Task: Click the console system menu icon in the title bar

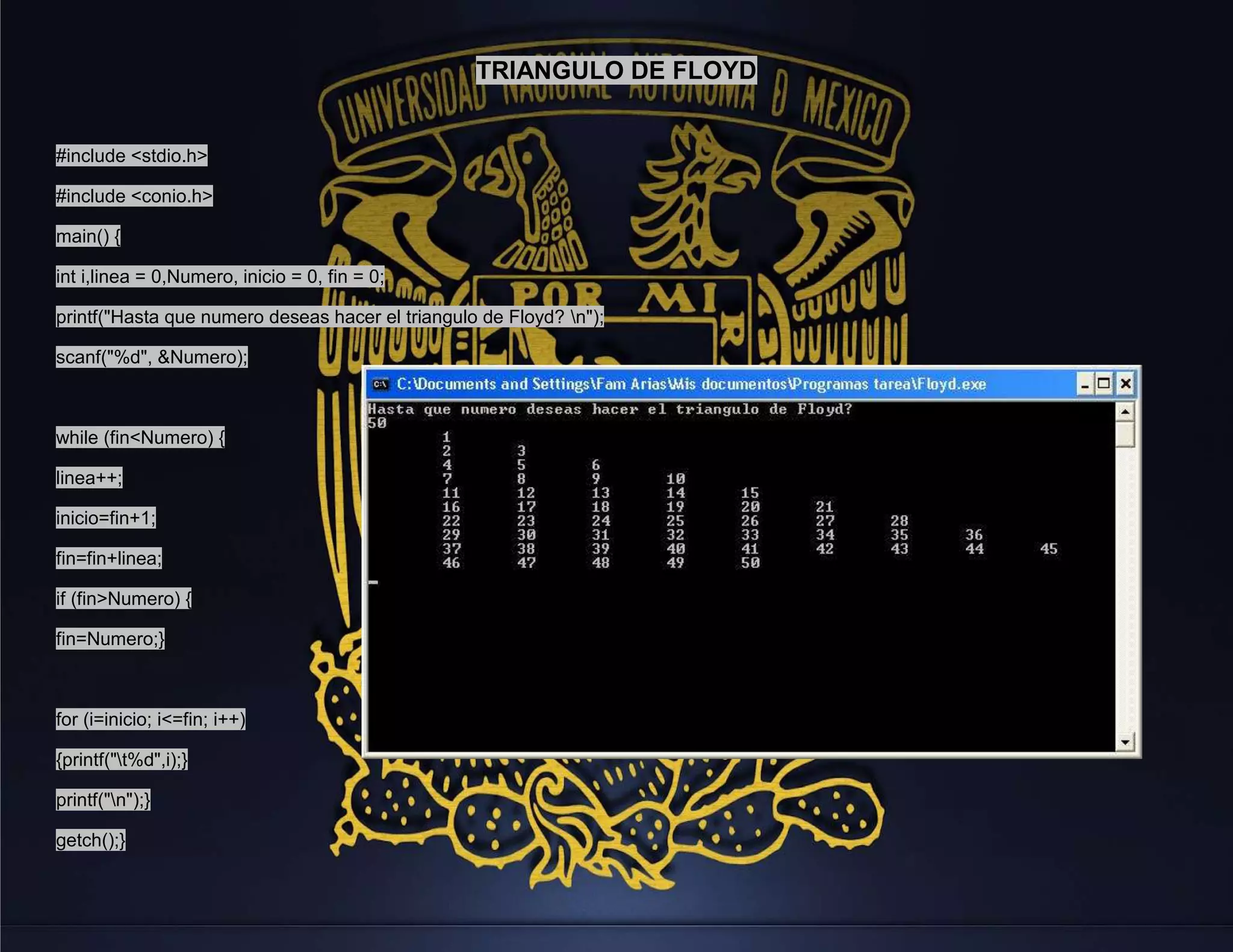Action: click(x=380, y=384)
